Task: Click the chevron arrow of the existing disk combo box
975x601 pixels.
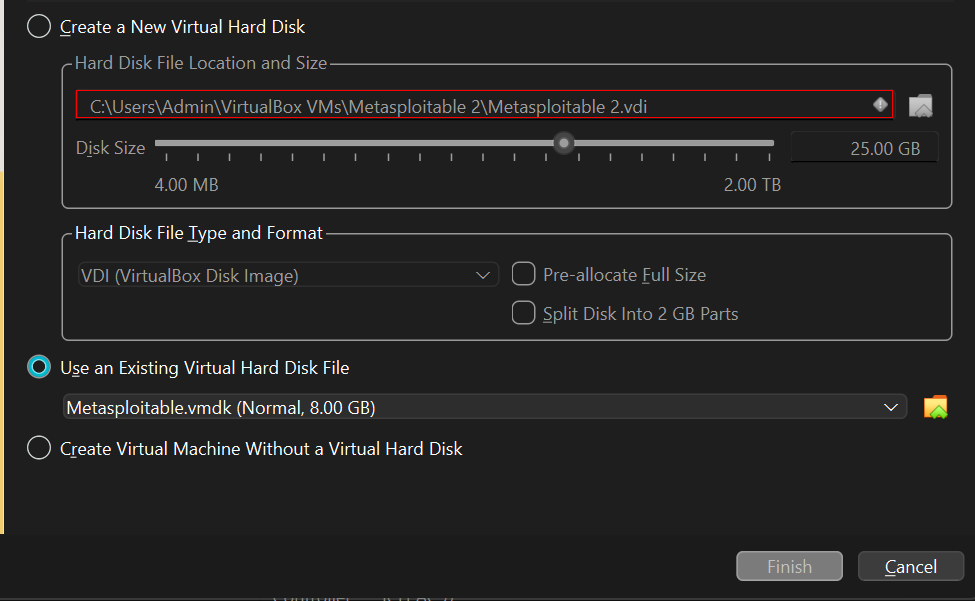Action: pyautogui.click(x=890, y=408)
